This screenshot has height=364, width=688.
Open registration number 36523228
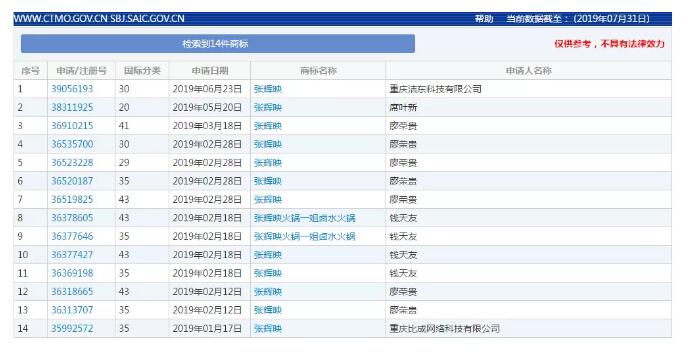[x=72, y=163]
